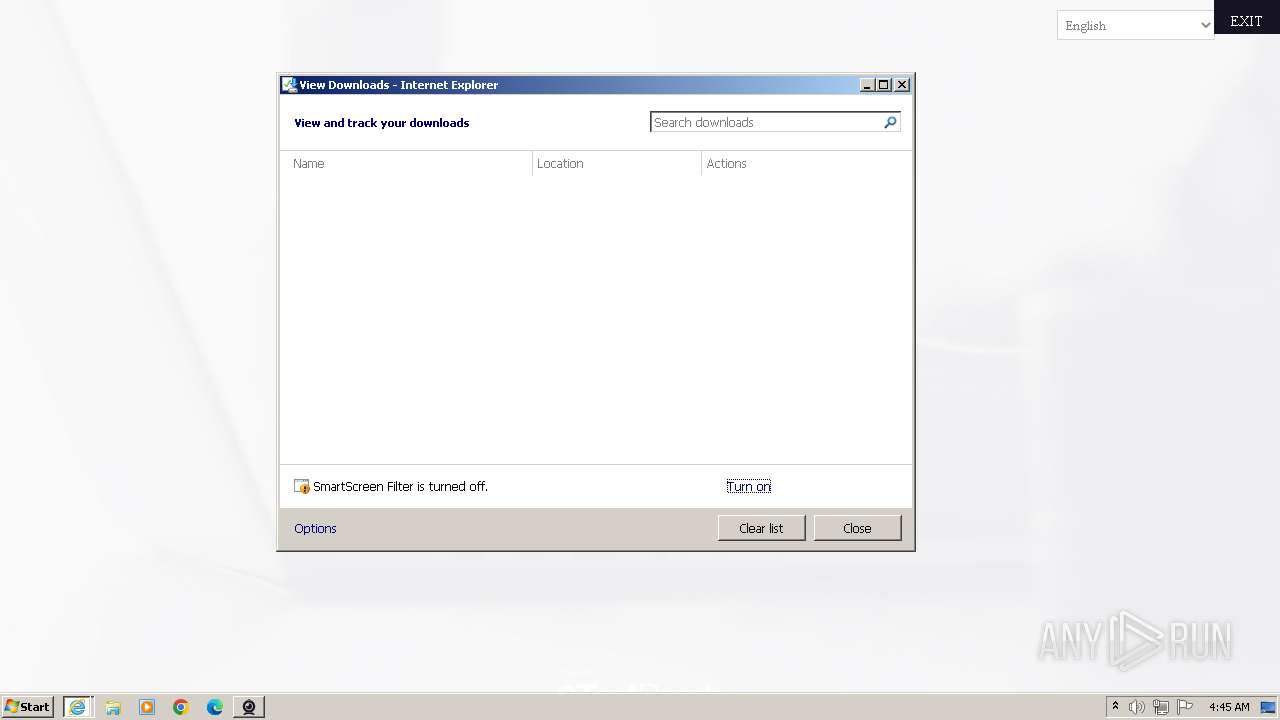Open the English language dropdown
The height and width of the screenshot is (720, 1280).
[1135, 25]
